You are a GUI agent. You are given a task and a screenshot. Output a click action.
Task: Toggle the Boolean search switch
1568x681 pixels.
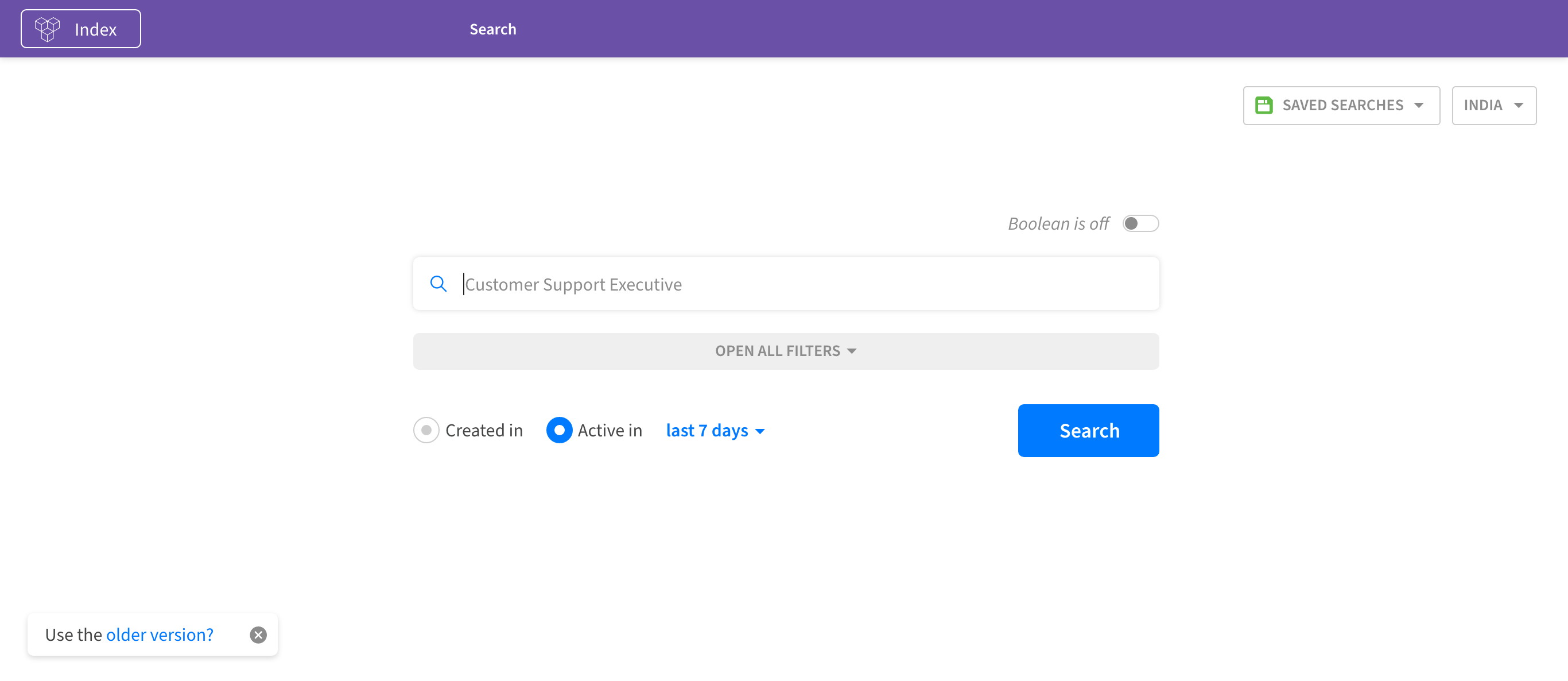tap(1140, 223)
